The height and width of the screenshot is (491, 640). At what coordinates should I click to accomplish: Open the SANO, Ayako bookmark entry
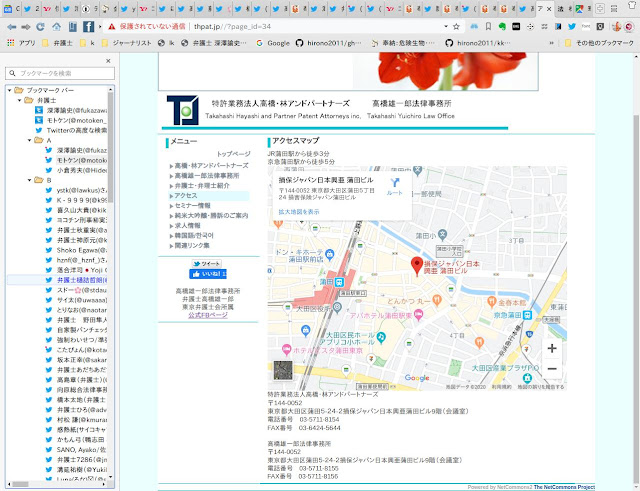[x=76, y=449]
